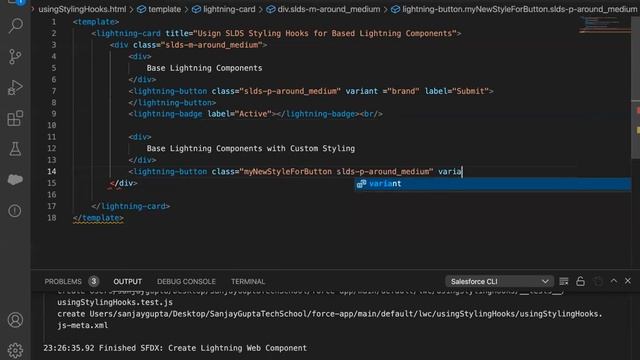640x360 pixels.
Task: Open the Search view in activity bar
Action: click(x=15, y=26)
